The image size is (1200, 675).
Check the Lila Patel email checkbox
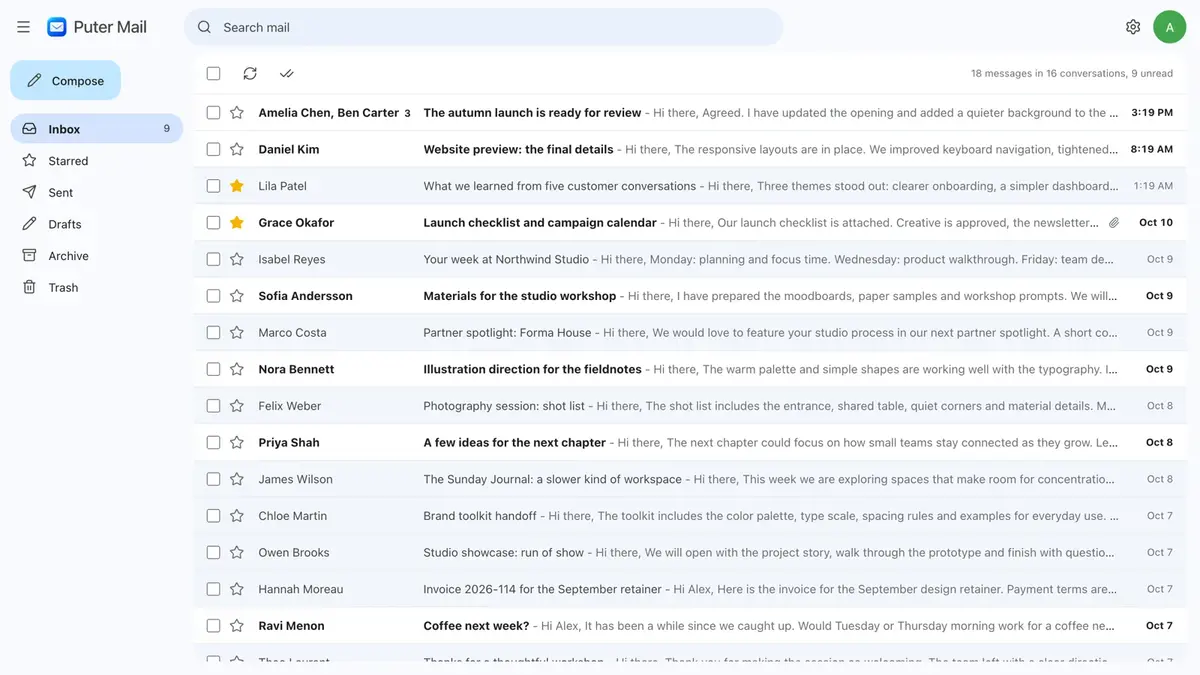click(213, 186)
